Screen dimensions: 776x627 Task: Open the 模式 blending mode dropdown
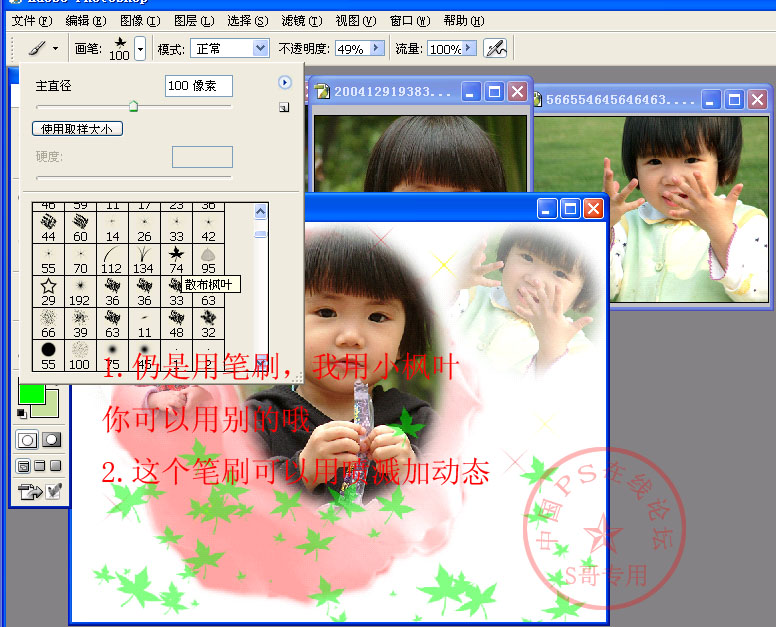[x=261, y=48]
